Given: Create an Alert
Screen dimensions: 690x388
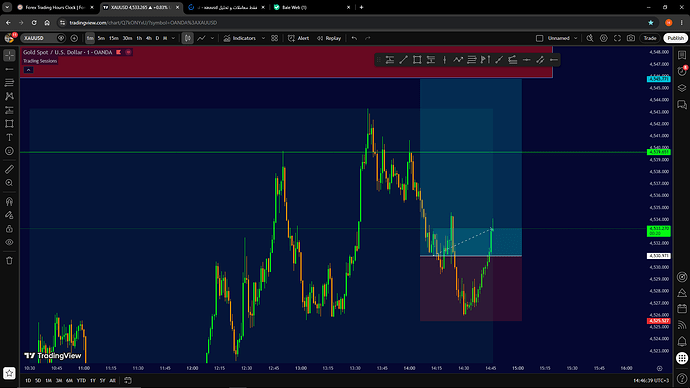Looking at the screenshot, I should (x=298, y=38).
